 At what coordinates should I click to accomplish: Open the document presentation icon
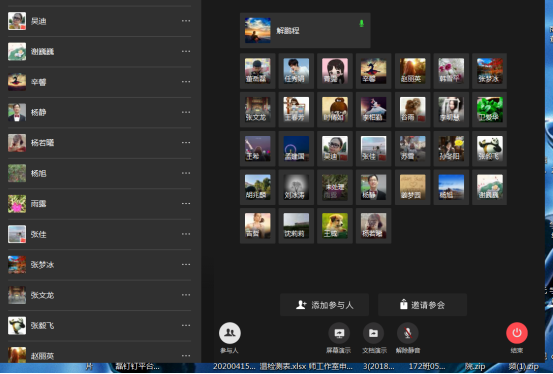click(x=373, y=333)
